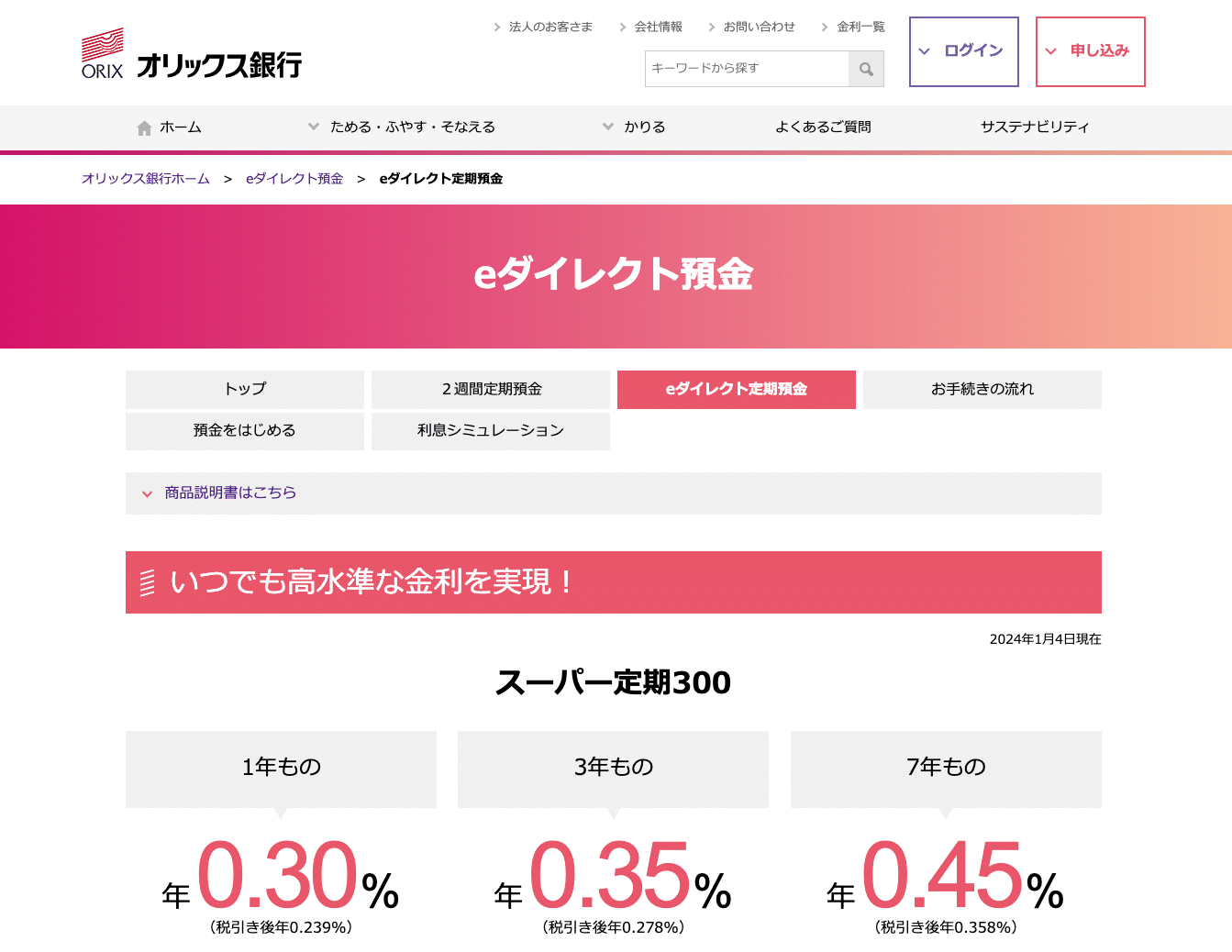This screenshot has width=1232, height=952.
Task: Select the トップ tab
Action: pos(245,390)
